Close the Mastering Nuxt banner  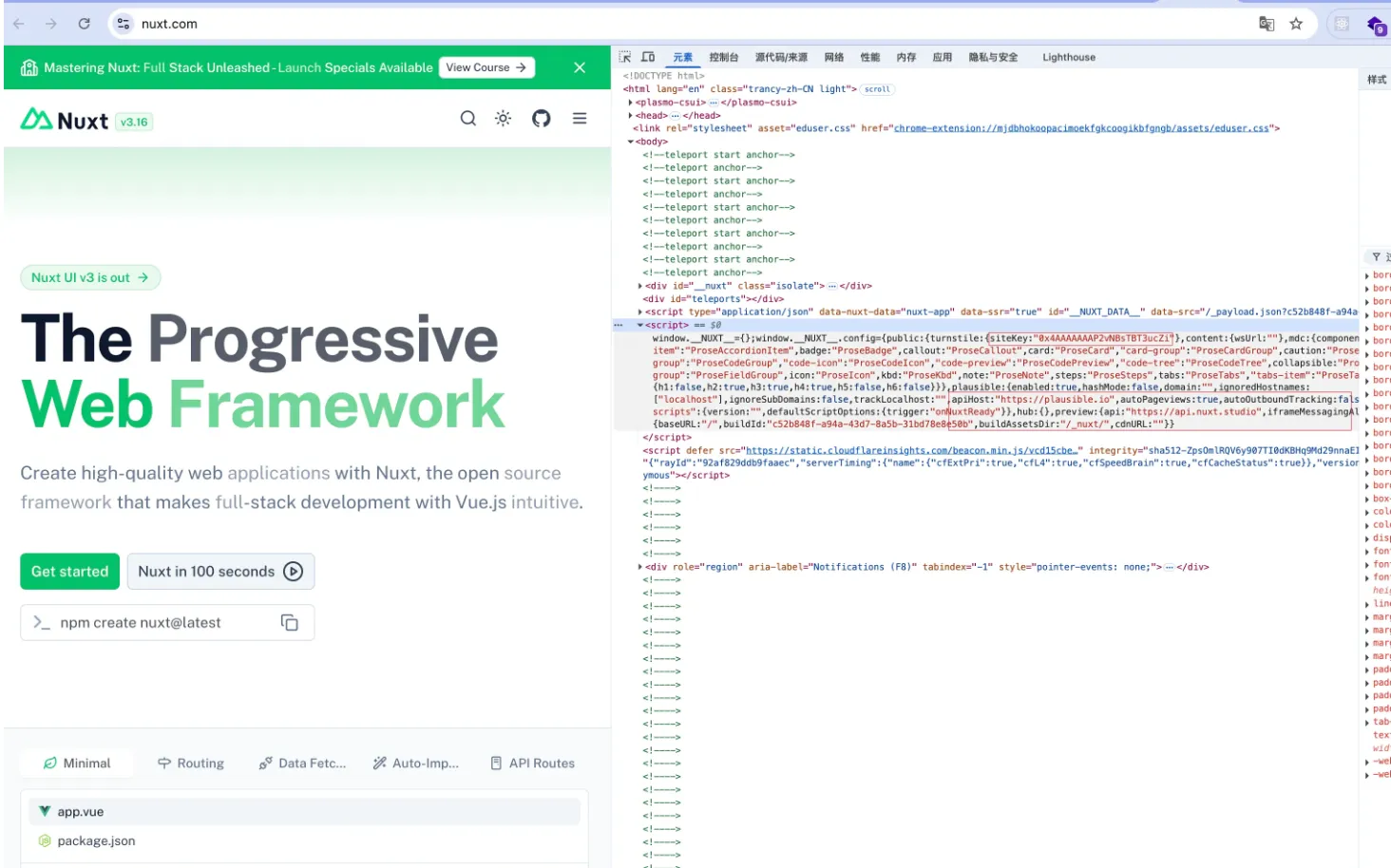580,67
